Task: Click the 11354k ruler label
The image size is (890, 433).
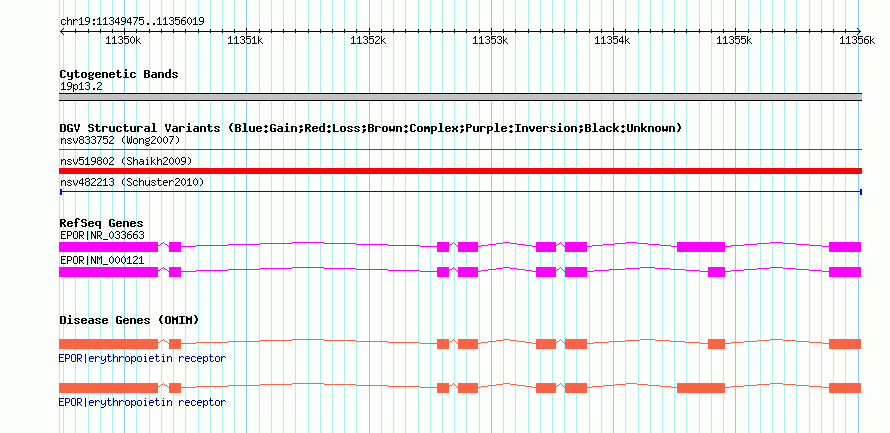Action: (612, 40)
